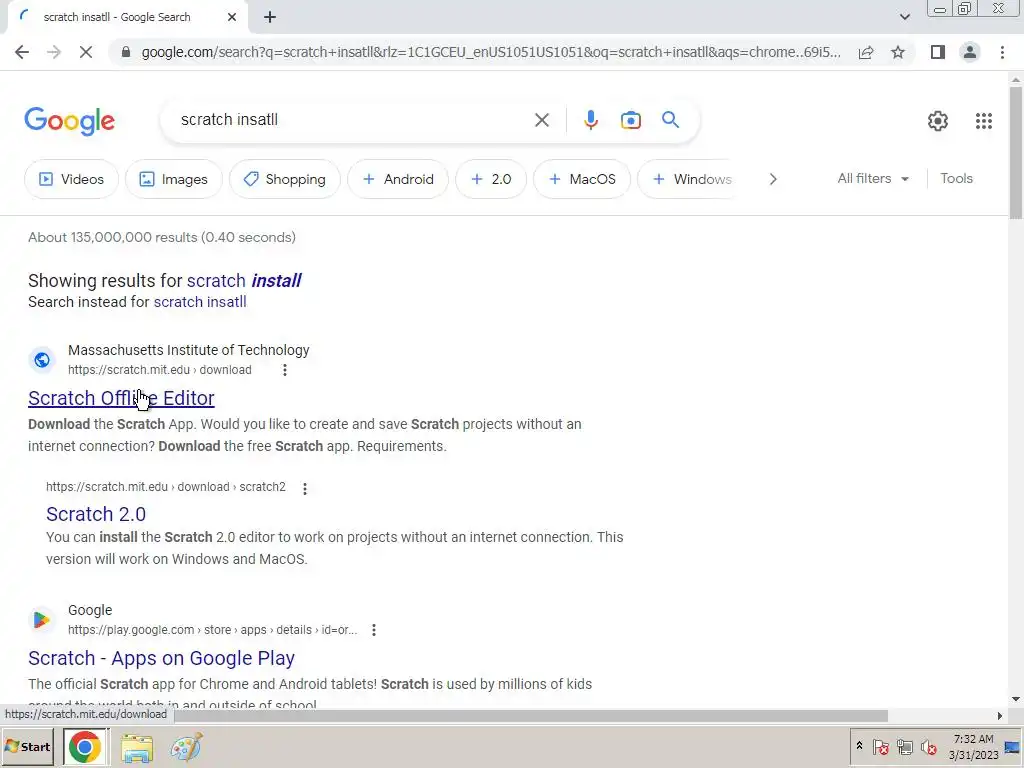Filter results by Images
The image size is (1024, 768).
[x=174, y=179]
